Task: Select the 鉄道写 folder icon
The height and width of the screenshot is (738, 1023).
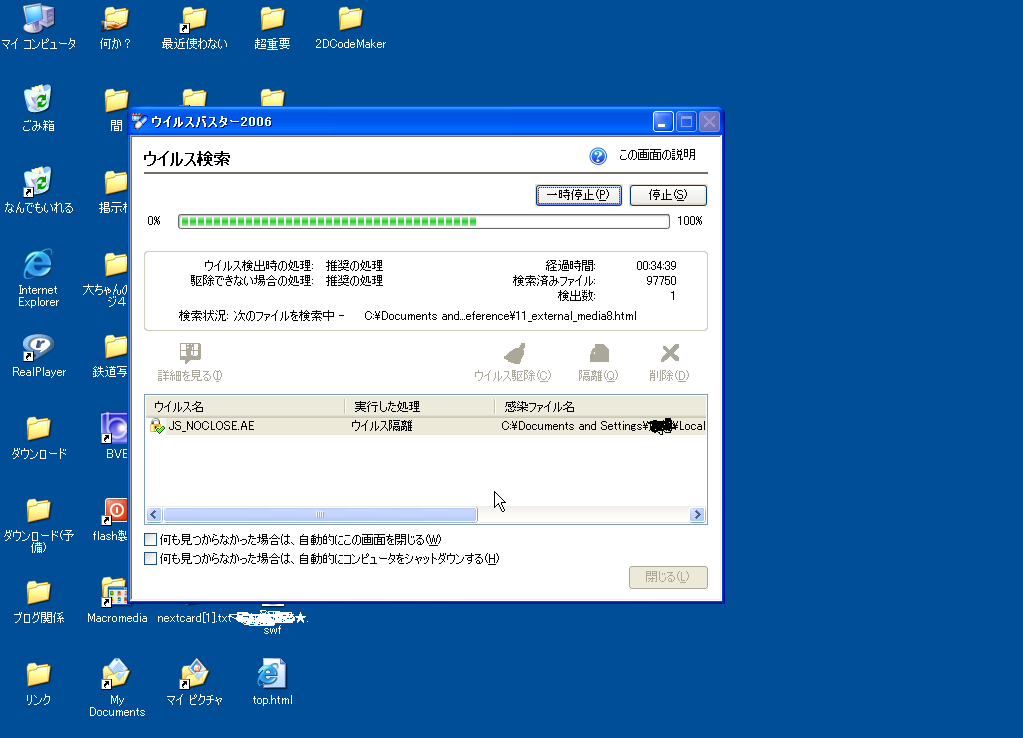Action: [116, 346]
